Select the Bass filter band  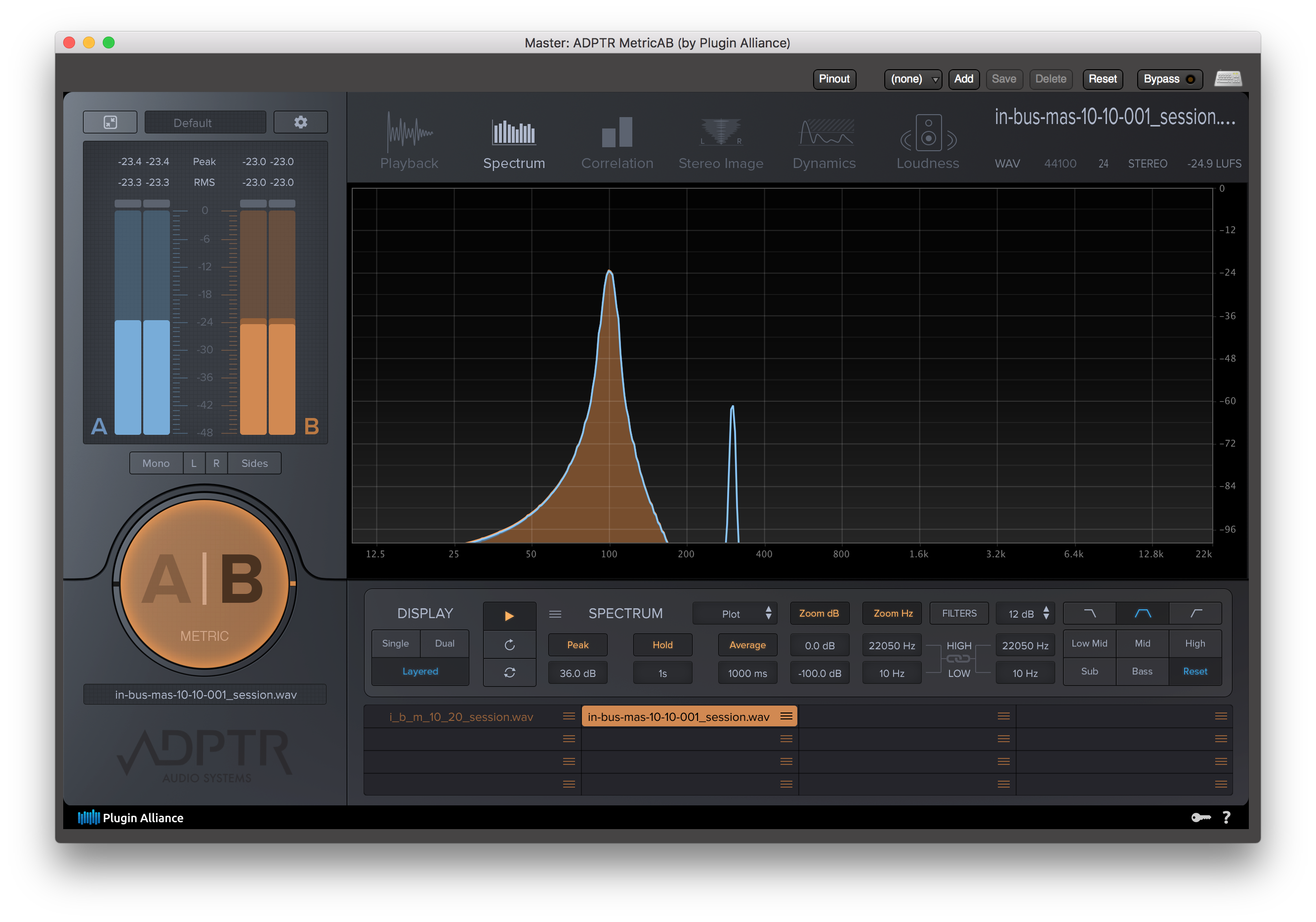[x=1142, y=671]
